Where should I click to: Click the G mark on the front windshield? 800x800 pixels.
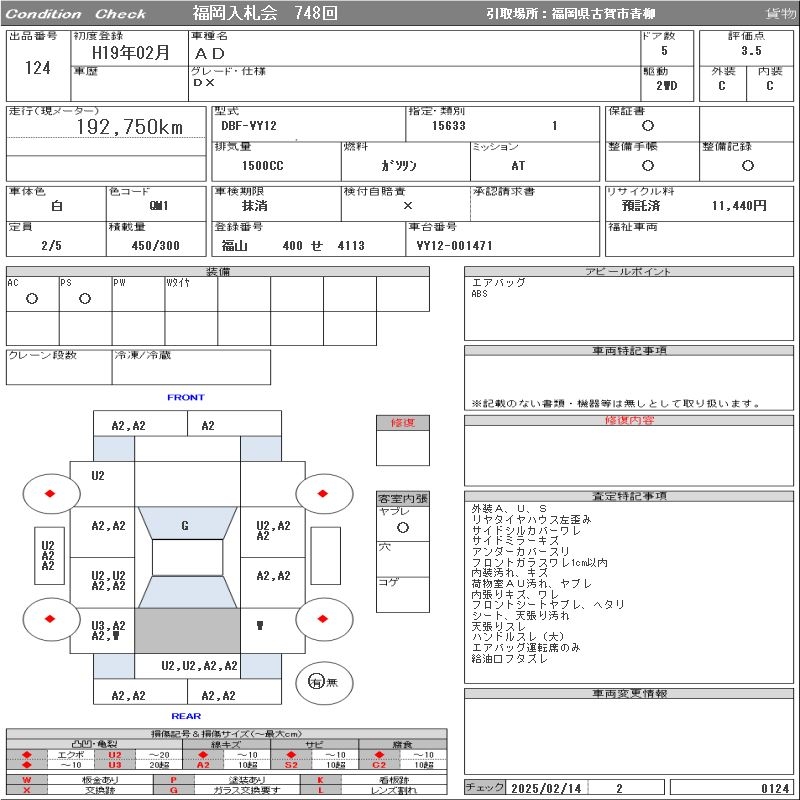point(185,526)
